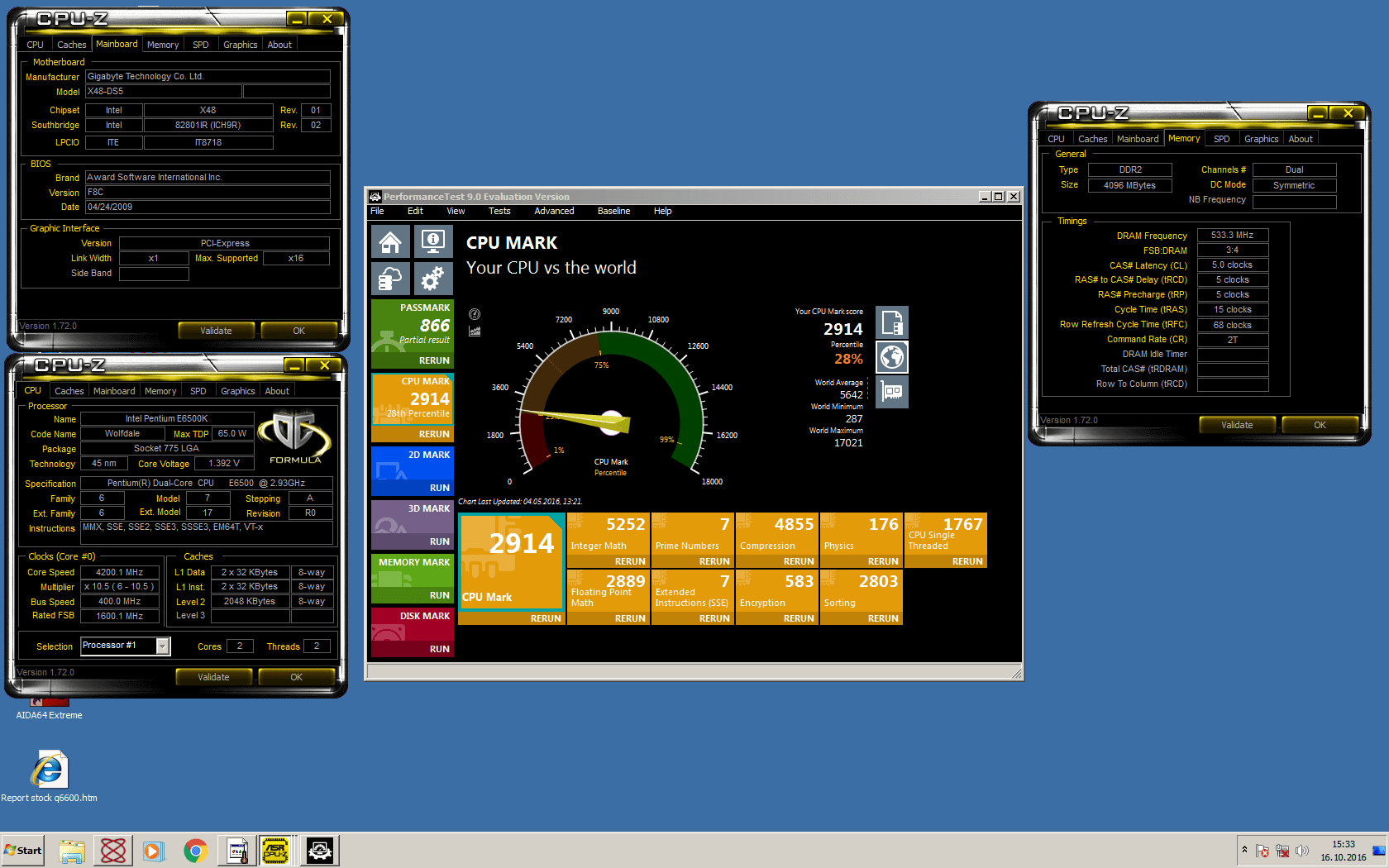Open the Baseline menu in PerformanceTest

pos(613,211)
